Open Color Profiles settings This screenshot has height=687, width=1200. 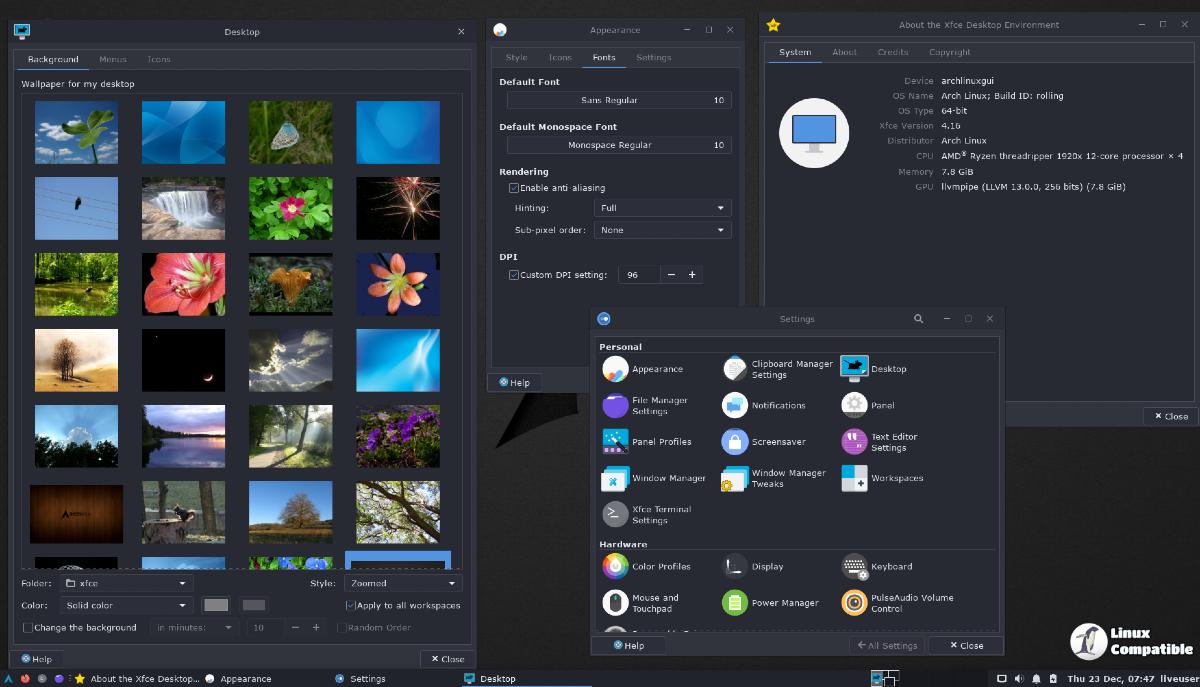pyautogui.click(x=615, y=567)
